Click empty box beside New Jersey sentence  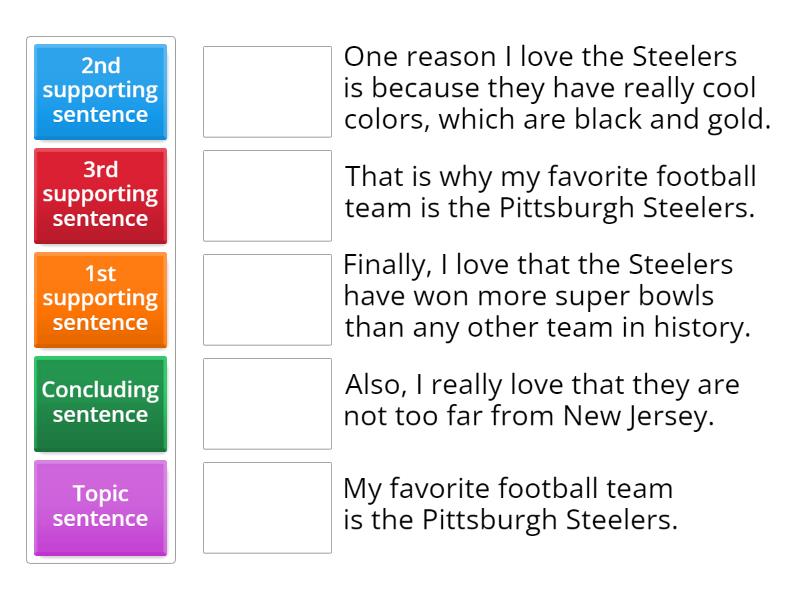pyautogui.click(x=267, y=403)
